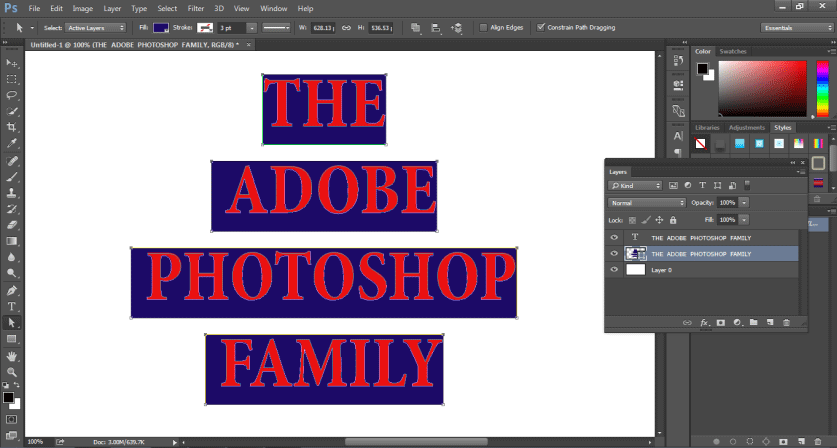Toggle Lock all padlock icon
This screenshot has width=837, height=448.
673,220
